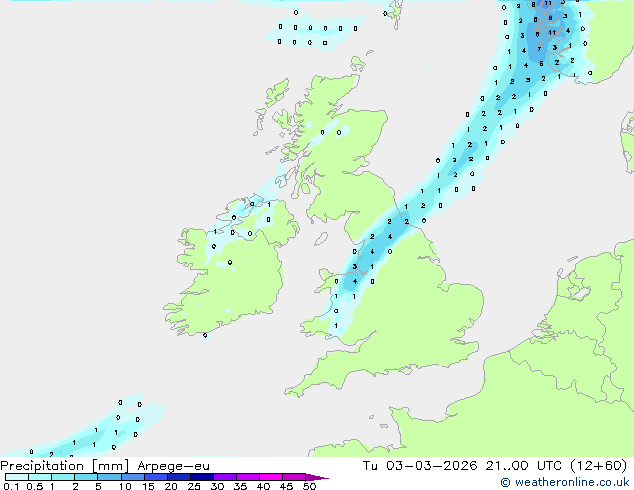Click the legend scale label '30'
634x490 pixels.
tap(217, 486)
